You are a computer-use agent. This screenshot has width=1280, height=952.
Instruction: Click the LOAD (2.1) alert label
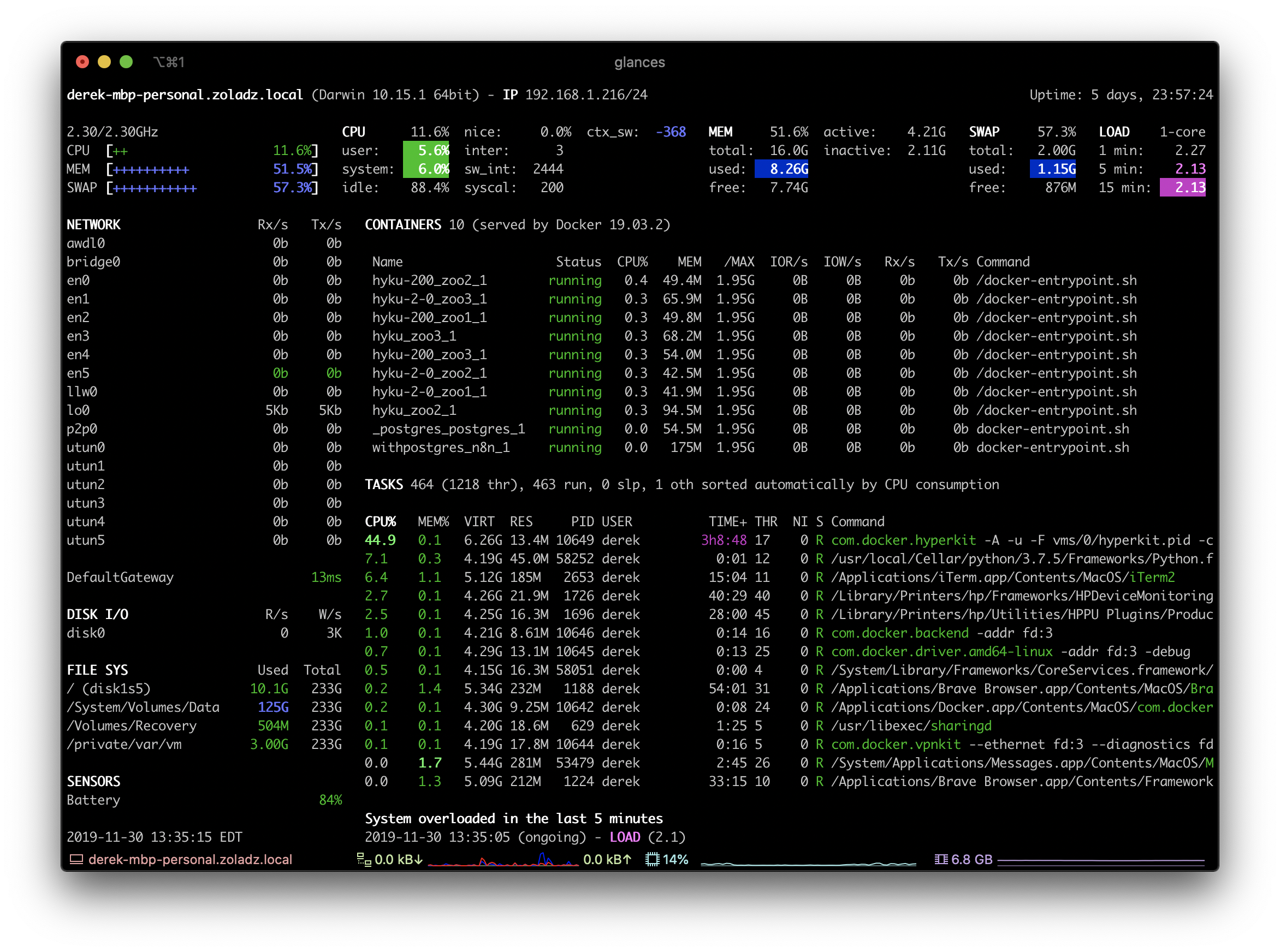pos(647,837)
